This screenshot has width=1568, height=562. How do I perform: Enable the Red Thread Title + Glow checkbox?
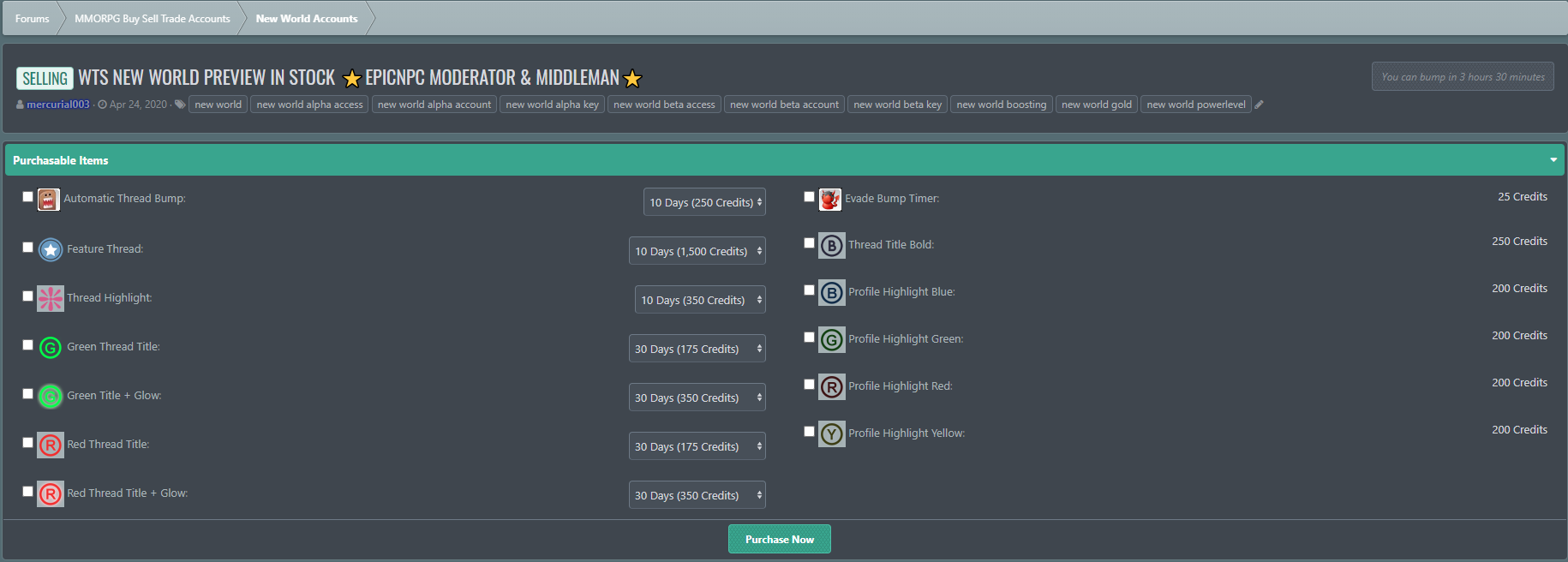28,492
